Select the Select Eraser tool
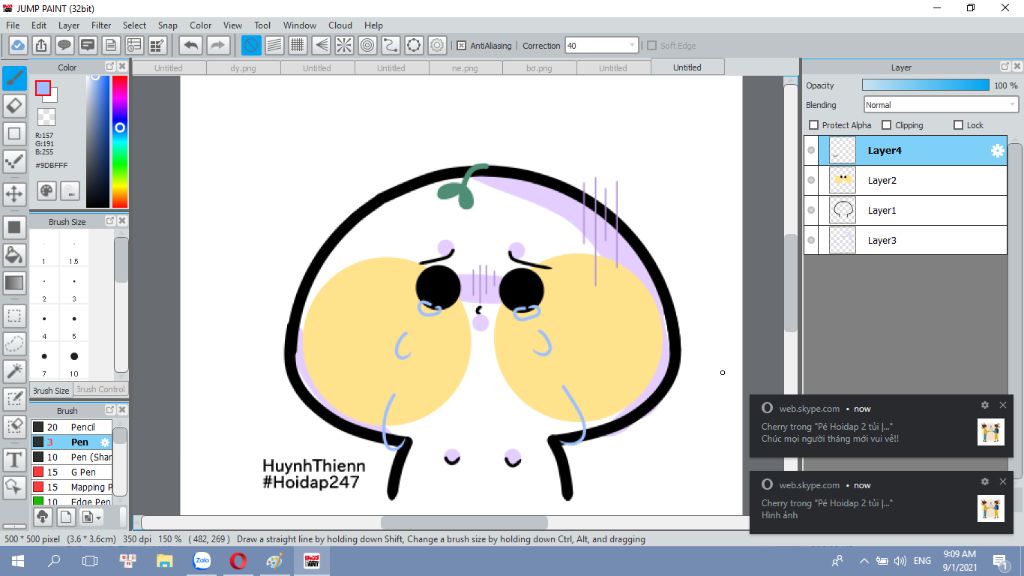The height and width of the screenshot is (576, 1024). point(14,426)
